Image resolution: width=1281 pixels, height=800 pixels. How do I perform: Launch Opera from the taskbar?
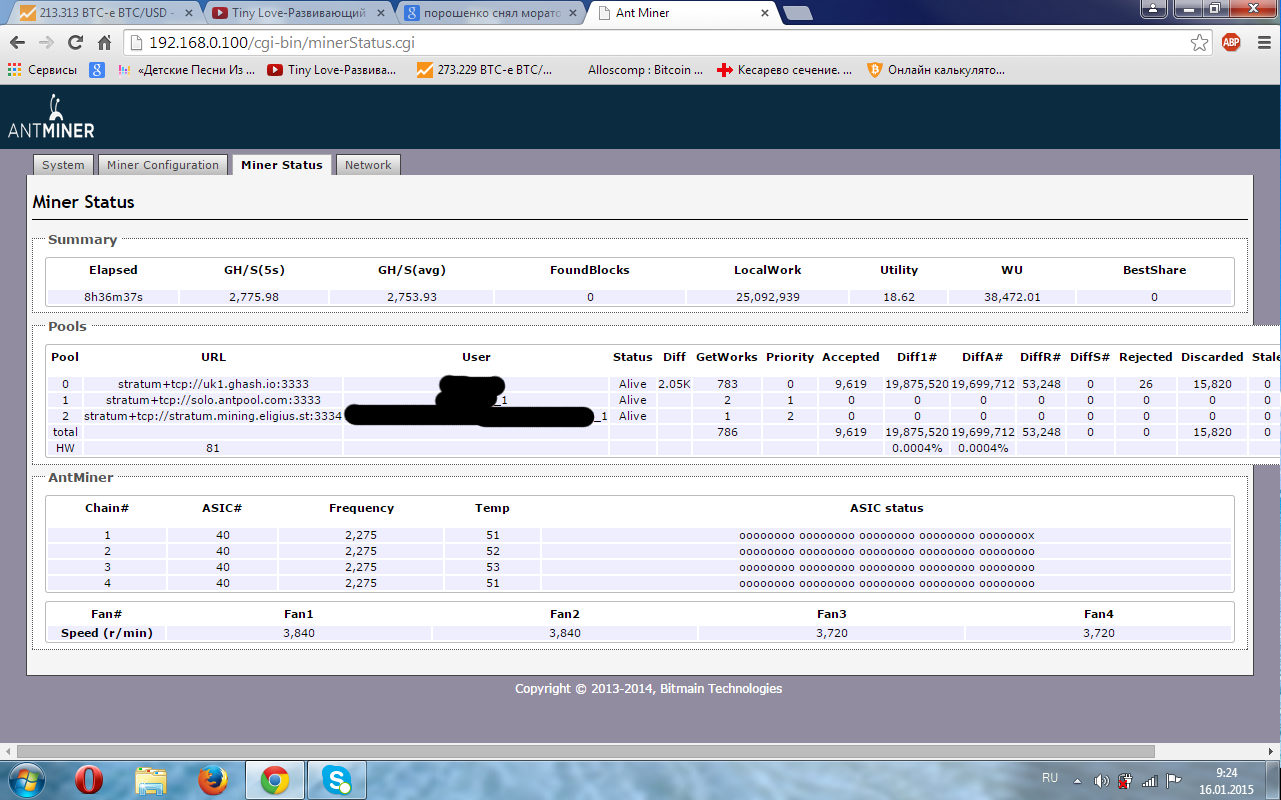click(89, 779)
